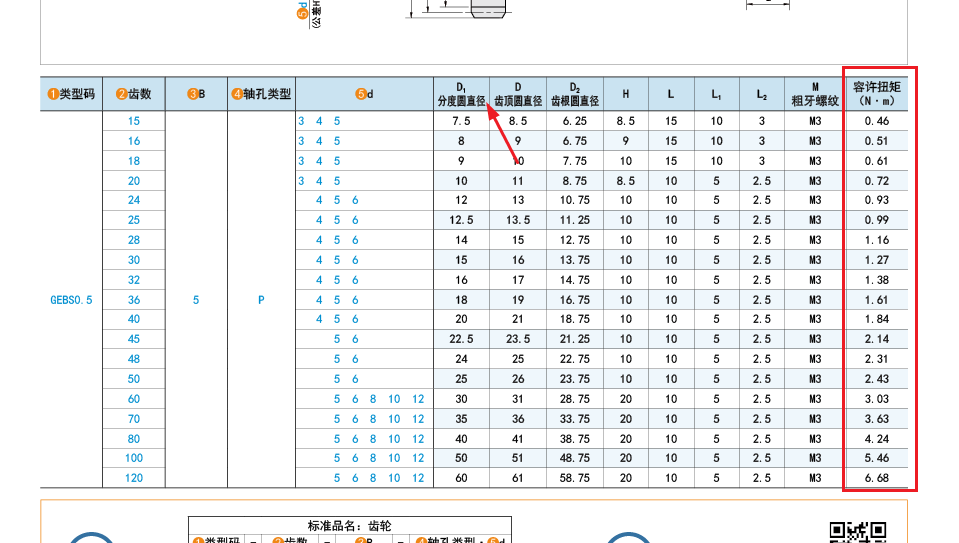
Task: Click pitch diameter value 7.5
Action: (x=461, y=121)
